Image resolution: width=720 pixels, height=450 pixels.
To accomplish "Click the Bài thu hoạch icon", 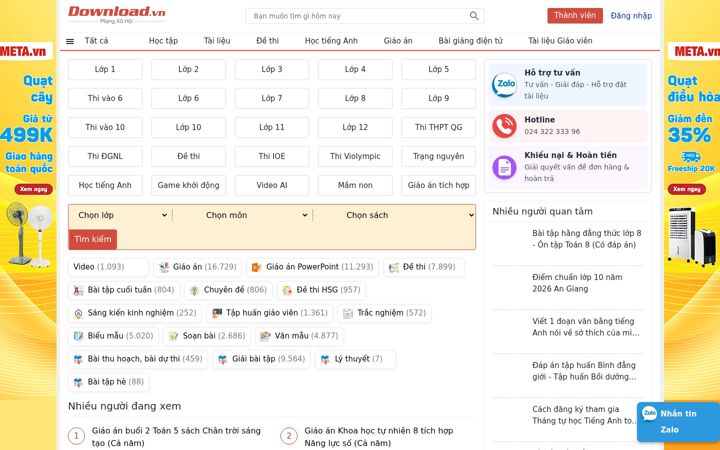I will pos(78,359).
